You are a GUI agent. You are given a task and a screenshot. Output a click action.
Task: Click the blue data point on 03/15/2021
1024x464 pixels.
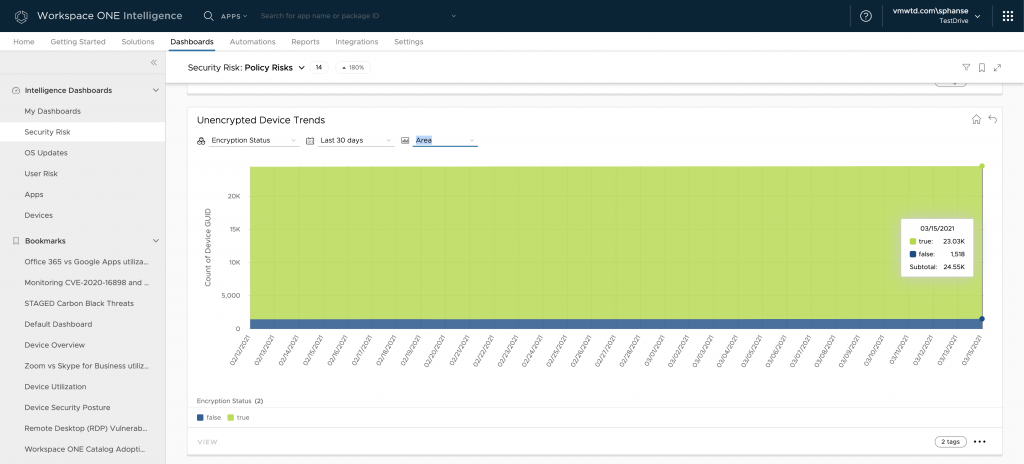tap(982, 319)
